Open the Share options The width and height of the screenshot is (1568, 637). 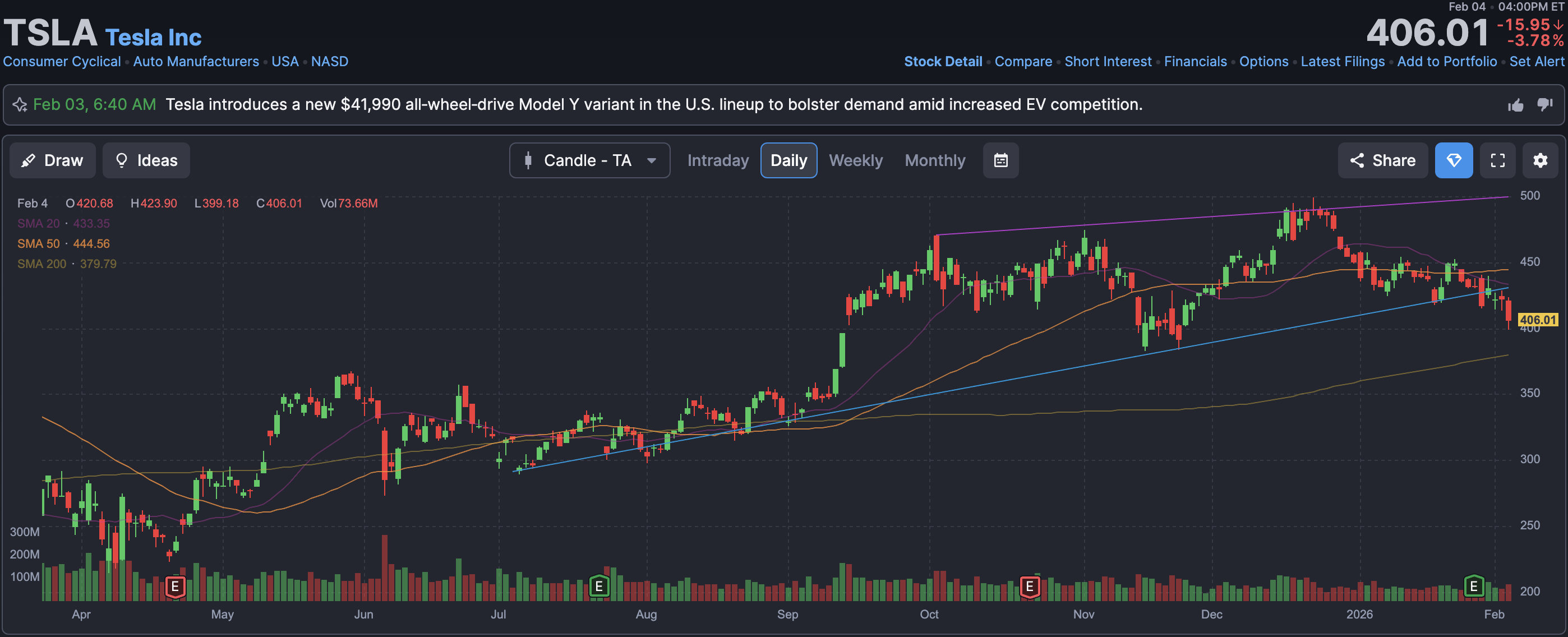[x=1382, y=160]
